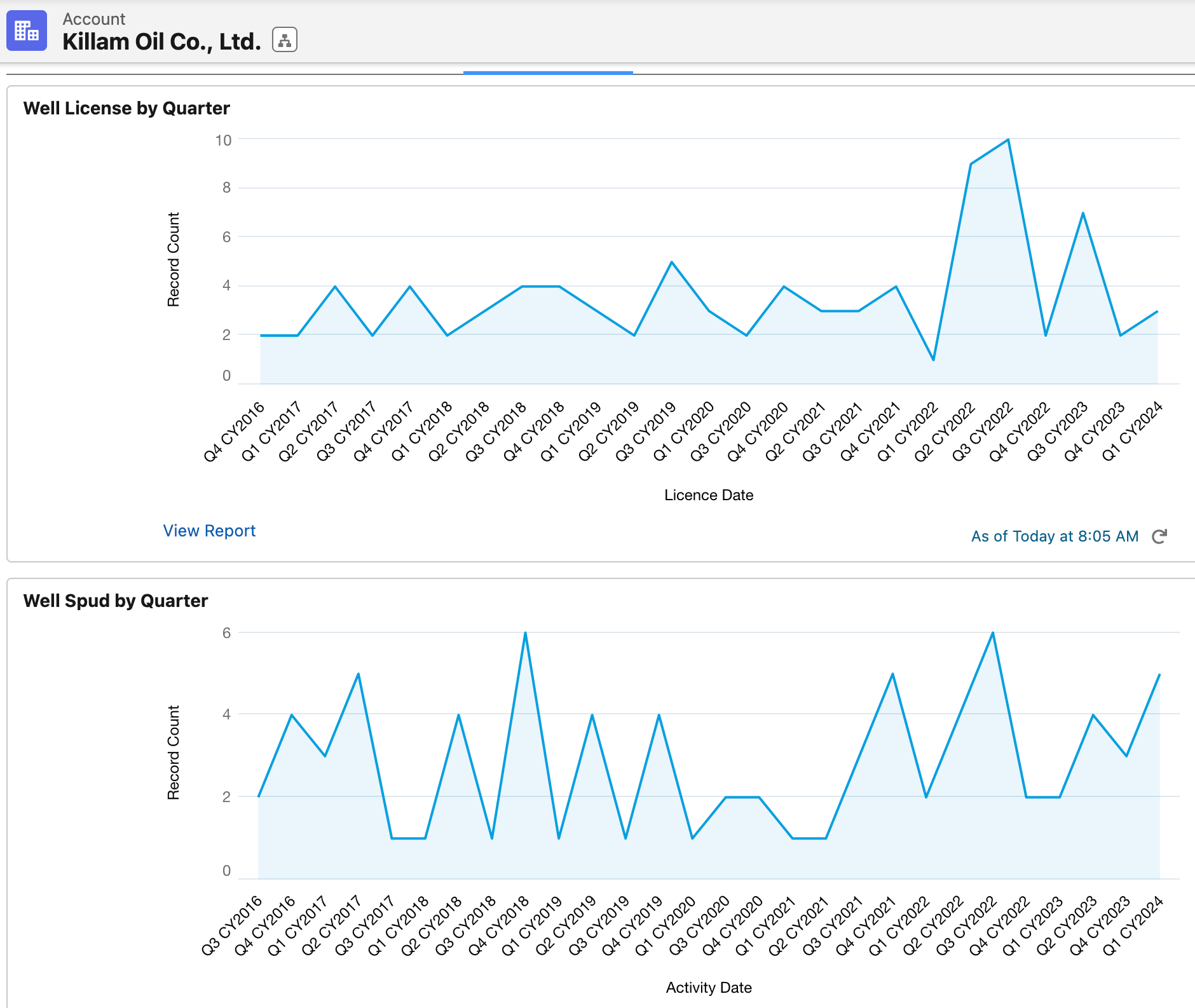This screenshot has height=1008, width=1195.
Task: Click the highest peak in Well License chart
Action: (1008, 140)
